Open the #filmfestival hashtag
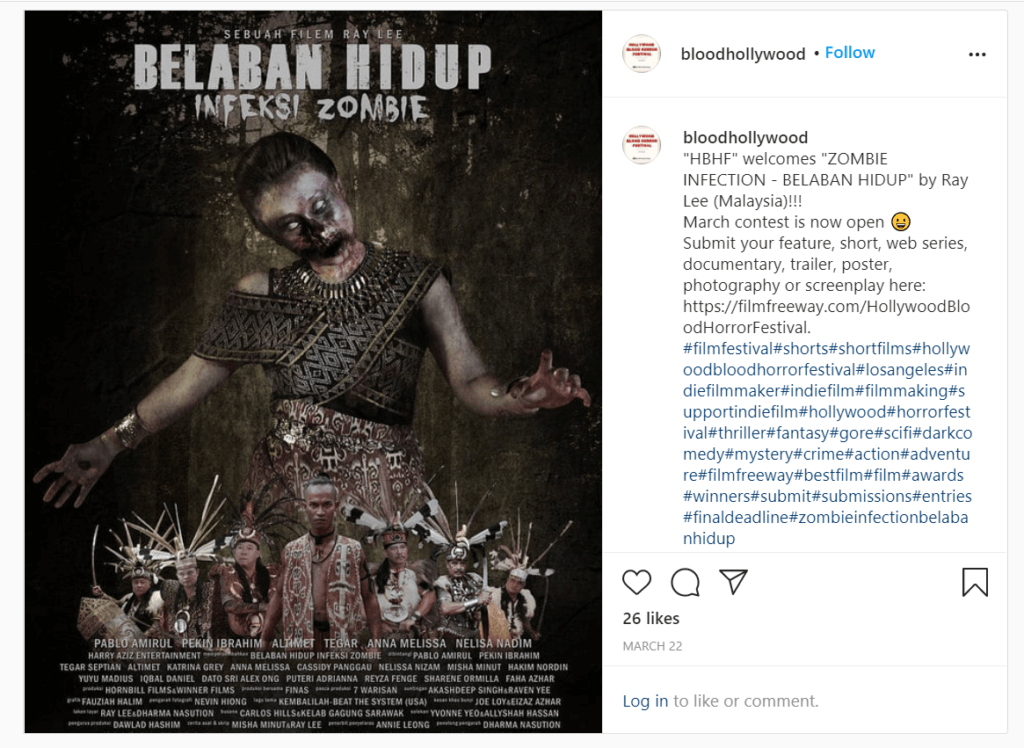The image size is (1024, 748). pyautogui.click(x=728, y=349)
